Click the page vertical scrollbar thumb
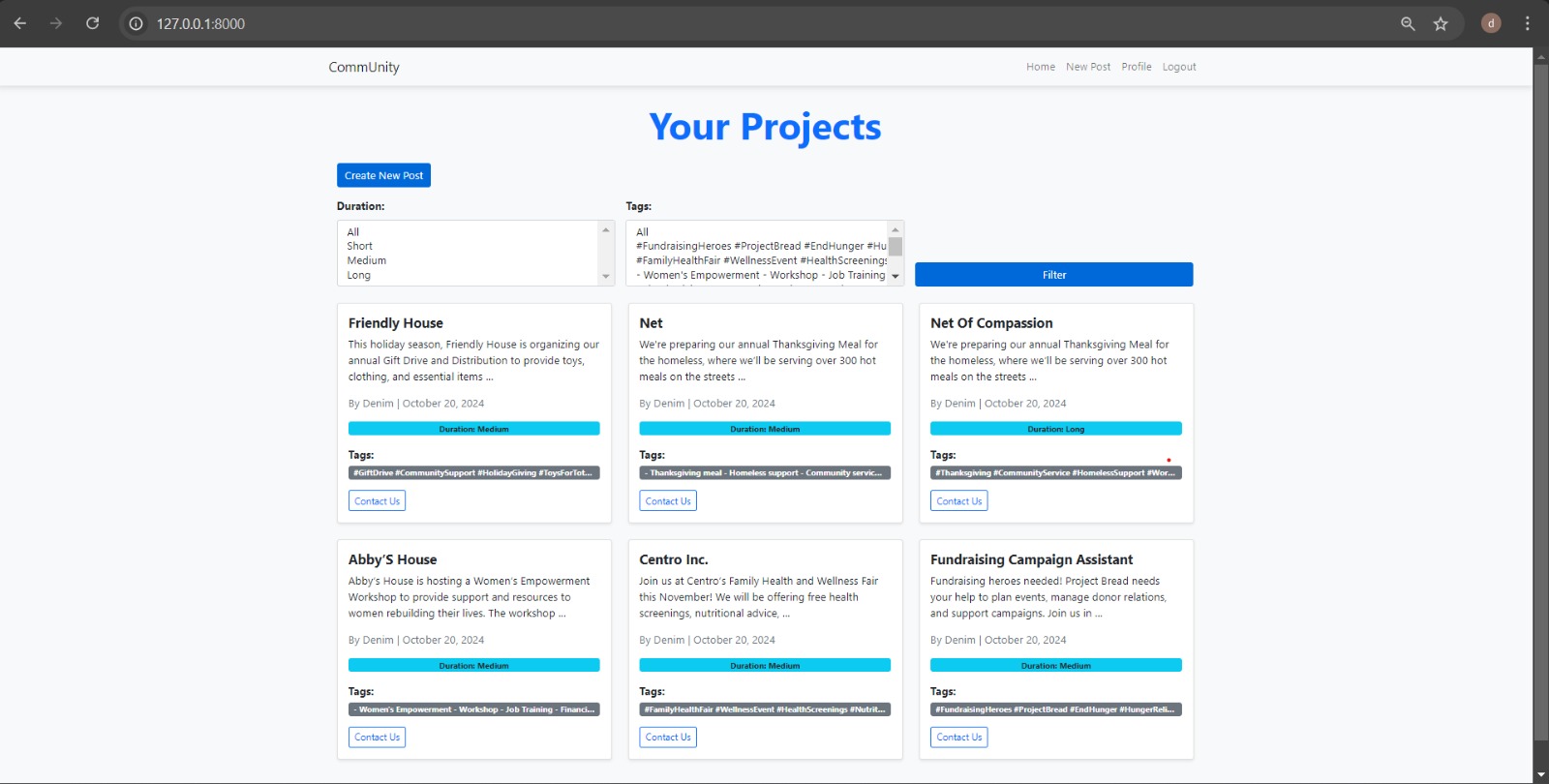Screen dimensions: 1549x784 [x=1541, y=402]
